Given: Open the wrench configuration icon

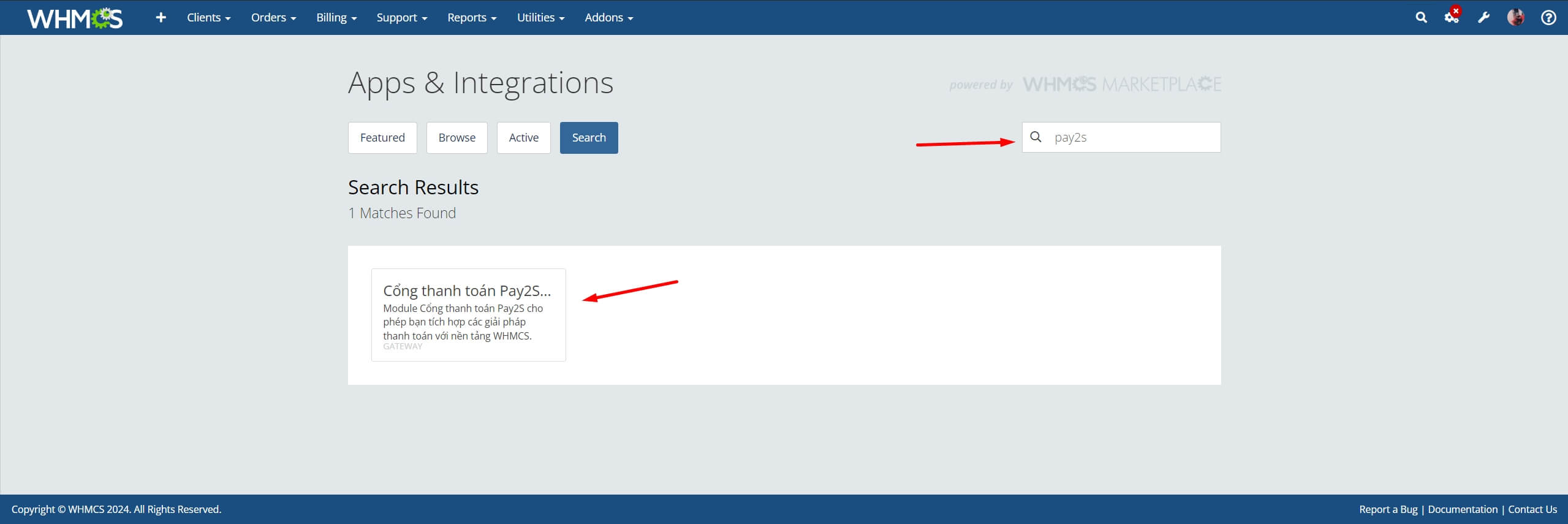Looking at the screenshot, I should click(1483, 18).
